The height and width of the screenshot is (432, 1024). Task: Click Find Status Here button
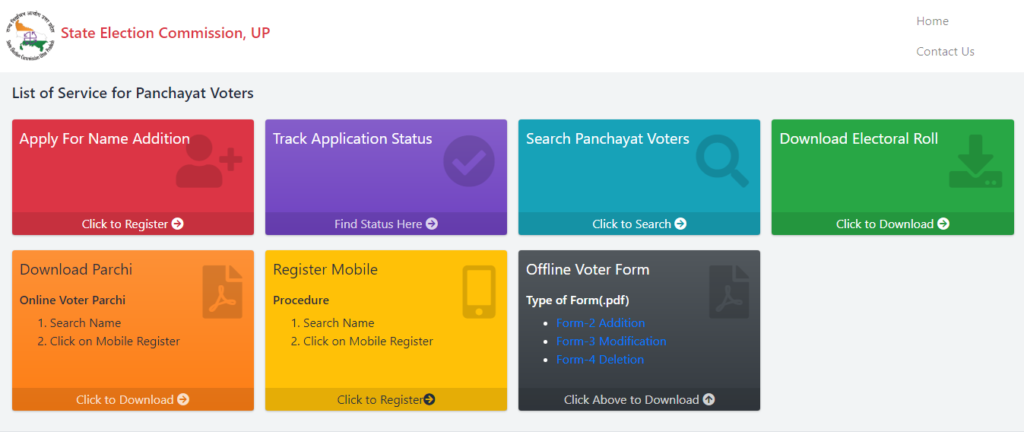[386, 224]
